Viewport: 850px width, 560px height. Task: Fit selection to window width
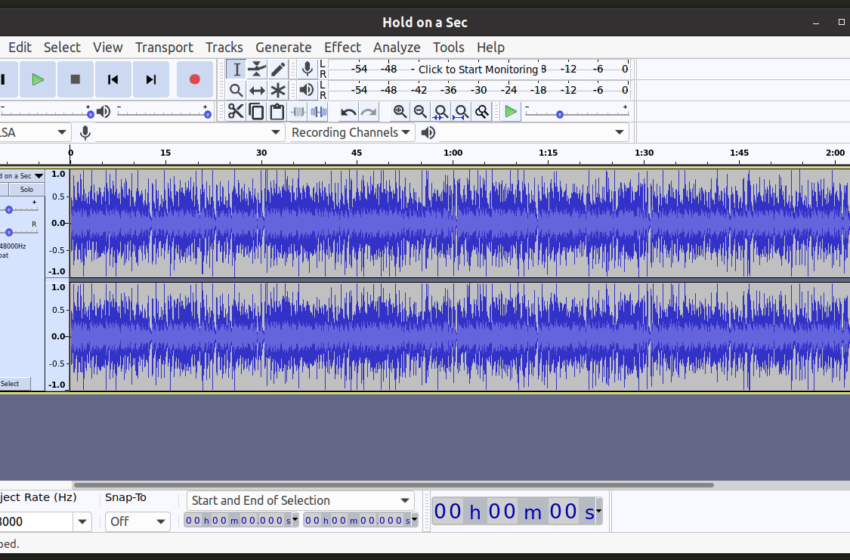tap(441, 112)
